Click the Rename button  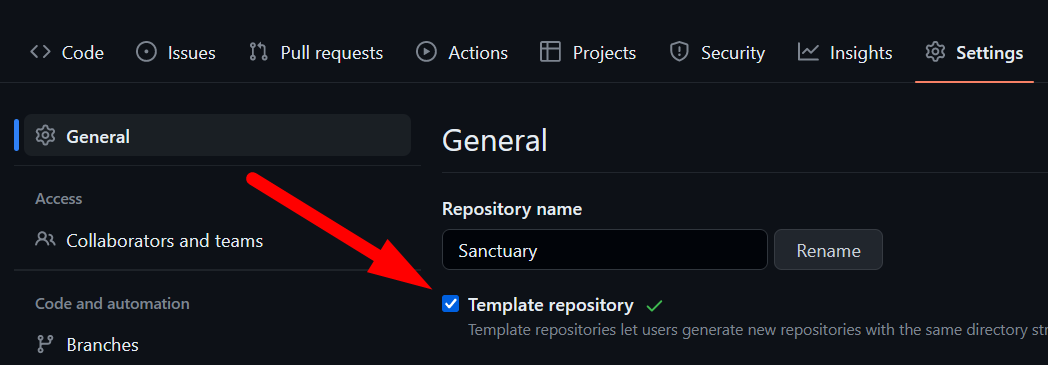(x=828, y=250)
